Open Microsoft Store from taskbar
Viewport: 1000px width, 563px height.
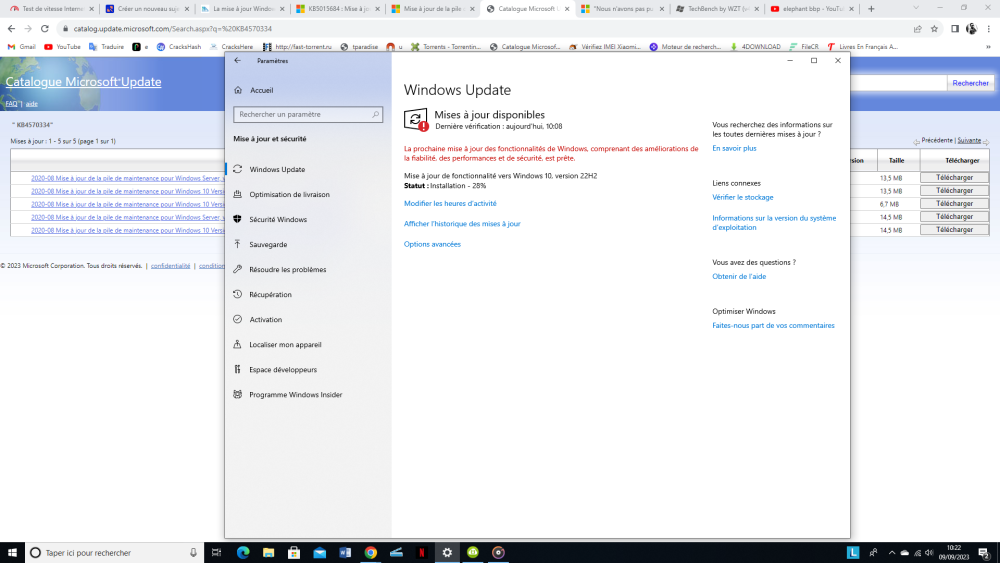point(294,553)
